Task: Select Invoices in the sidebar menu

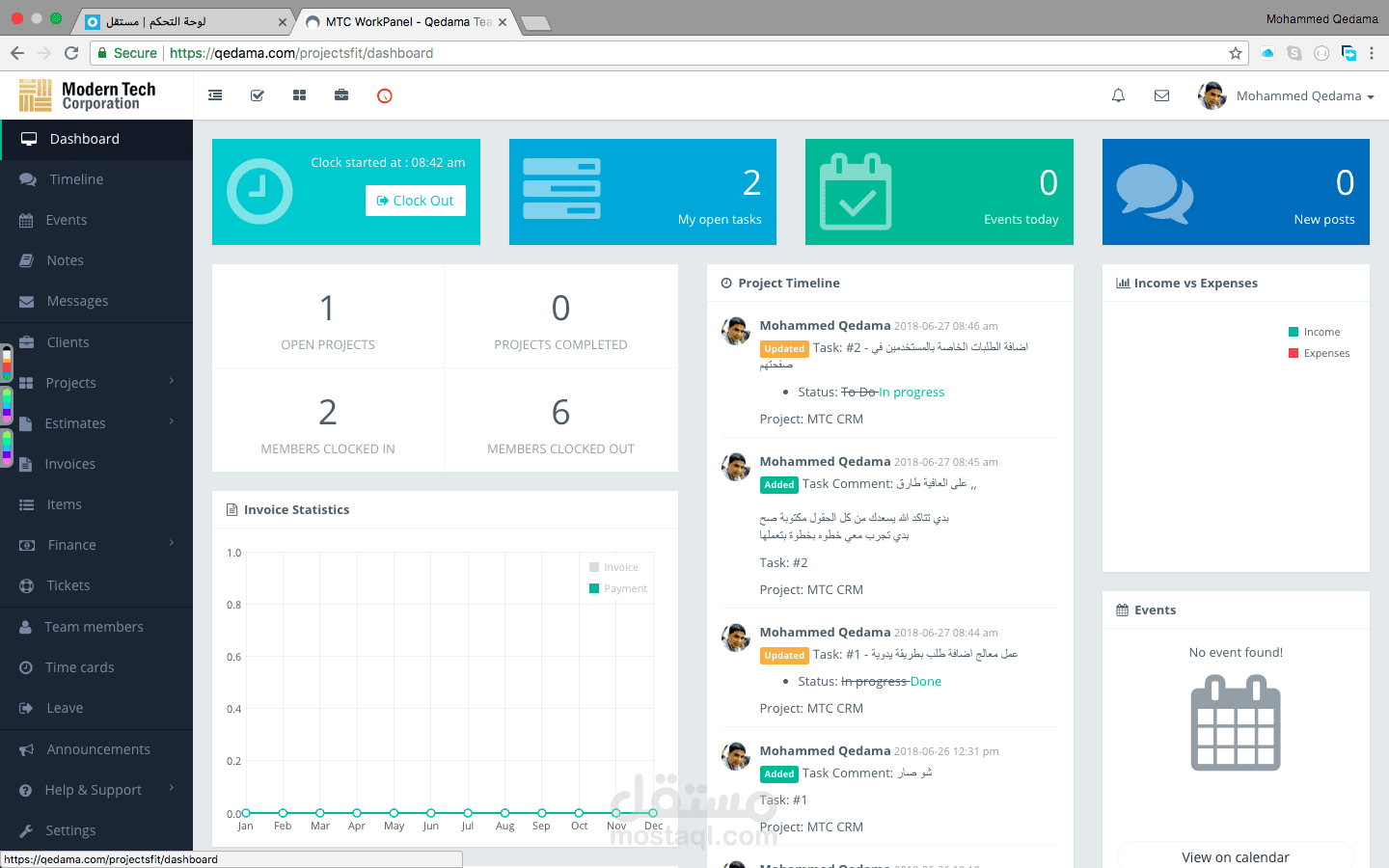Action: pos(70,463)
